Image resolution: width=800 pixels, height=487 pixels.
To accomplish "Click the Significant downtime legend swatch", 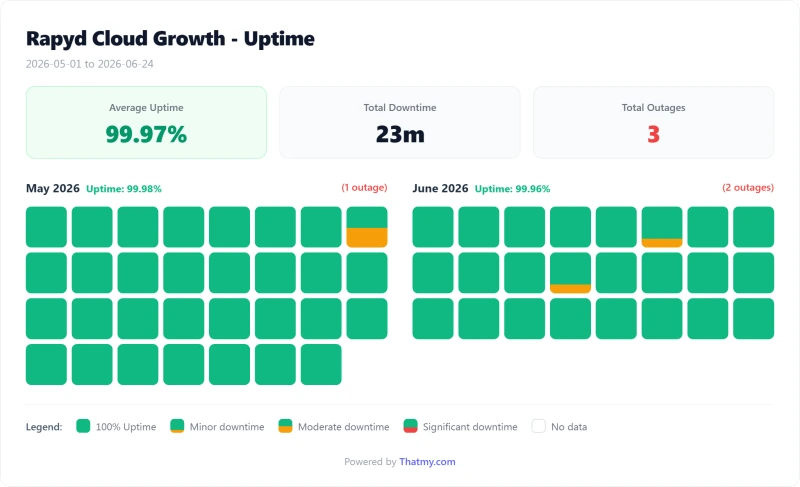I will [x=410, y=426].
